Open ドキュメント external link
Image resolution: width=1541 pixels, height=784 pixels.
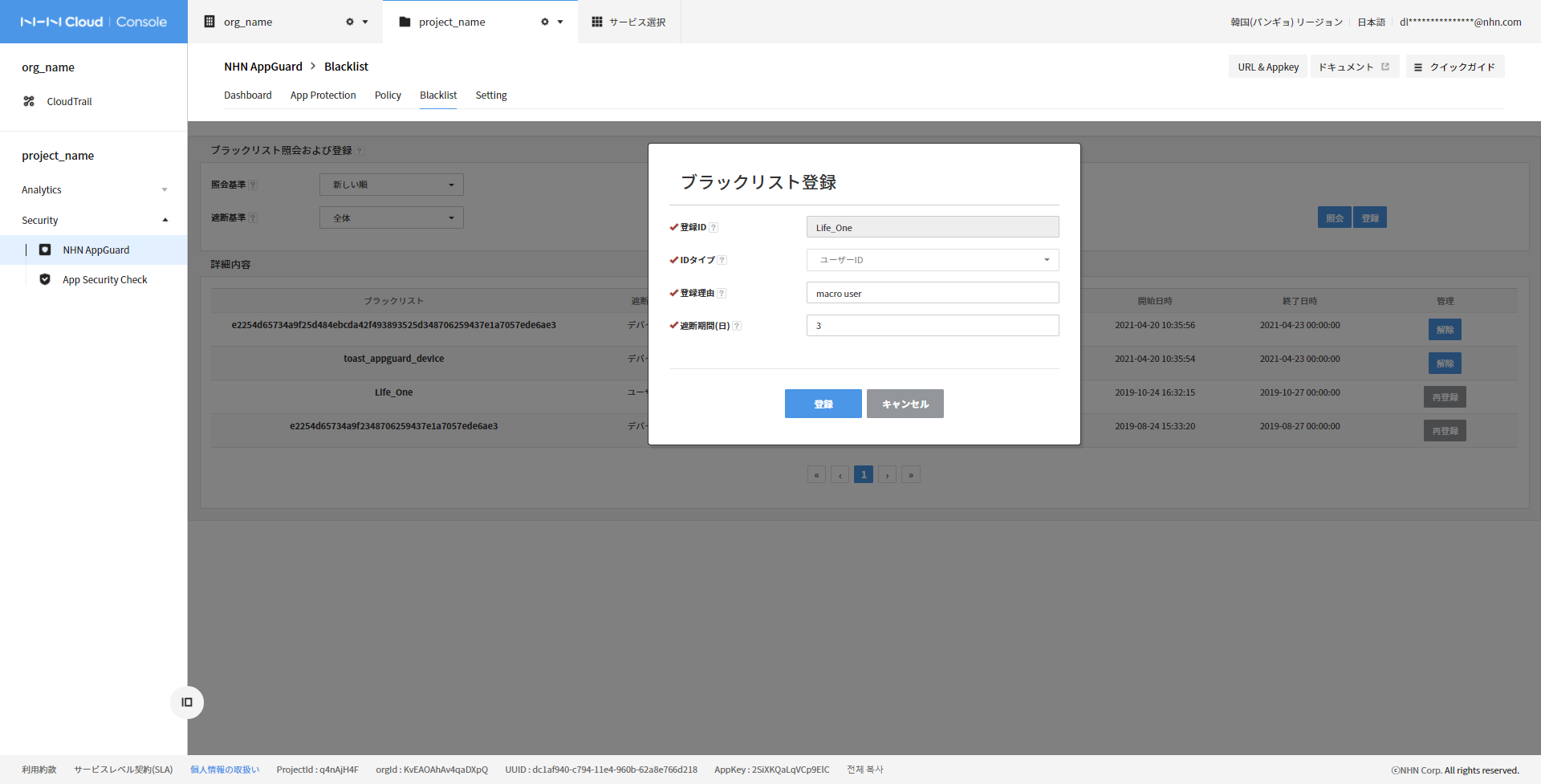(1355, 67)
